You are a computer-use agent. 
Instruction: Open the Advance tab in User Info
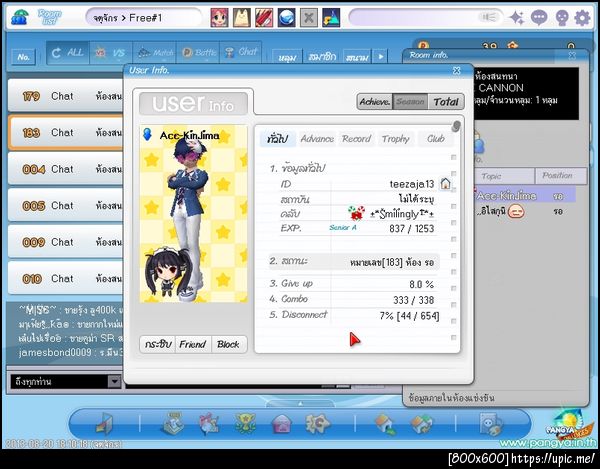317,138
